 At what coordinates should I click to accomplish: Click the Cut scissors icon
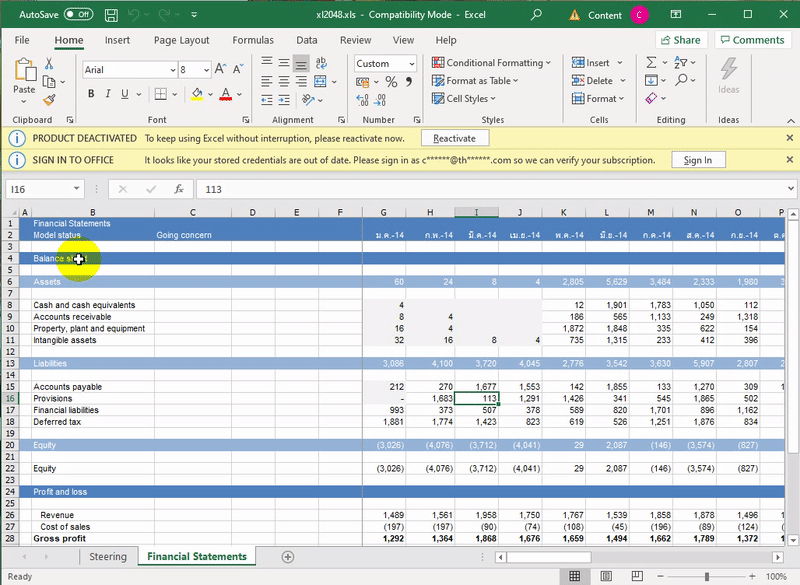pos(48,64)
